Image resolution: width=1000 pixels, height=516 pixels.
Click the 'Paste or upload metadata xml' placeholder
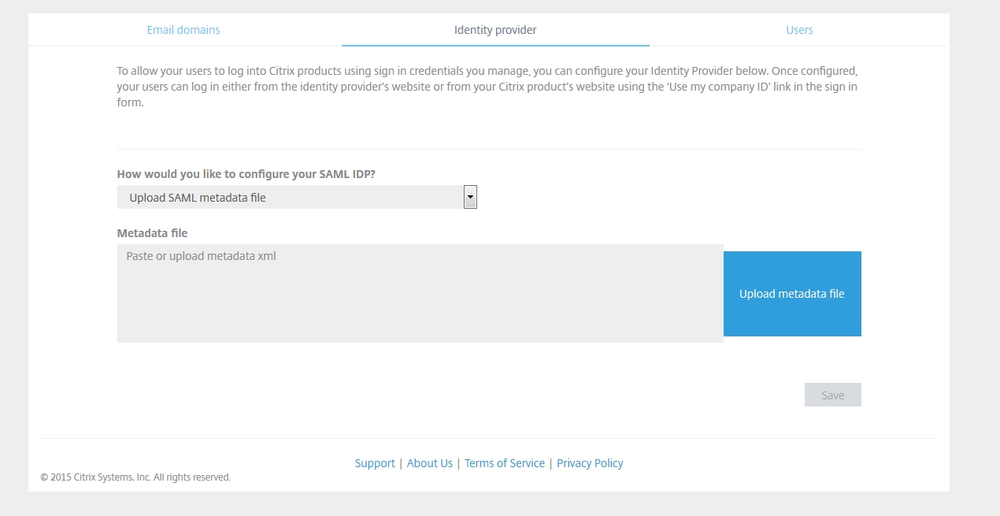[201, 256]
